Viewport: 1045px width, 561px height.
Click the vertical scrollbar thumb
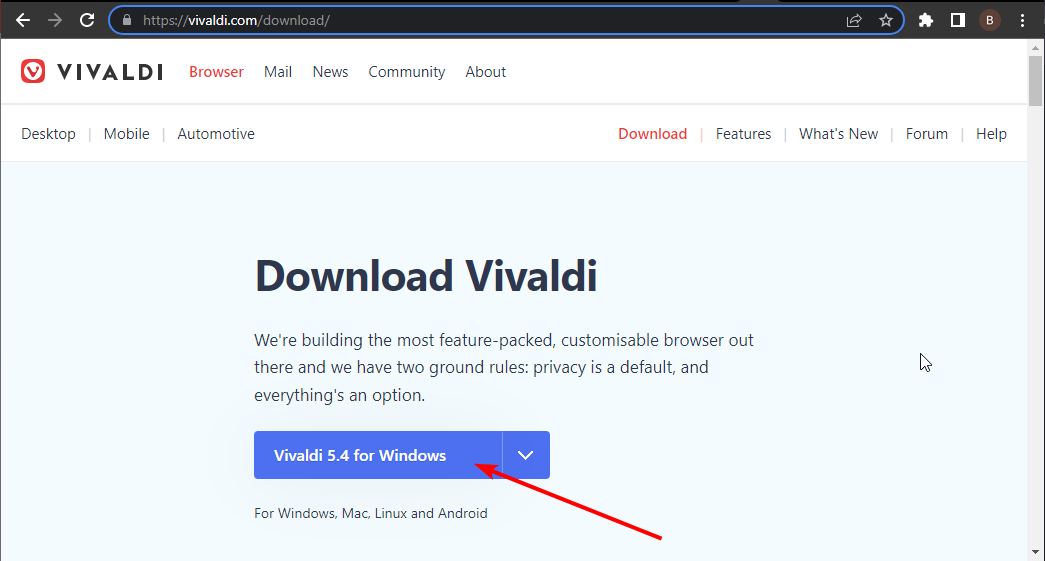[1035, 81]
